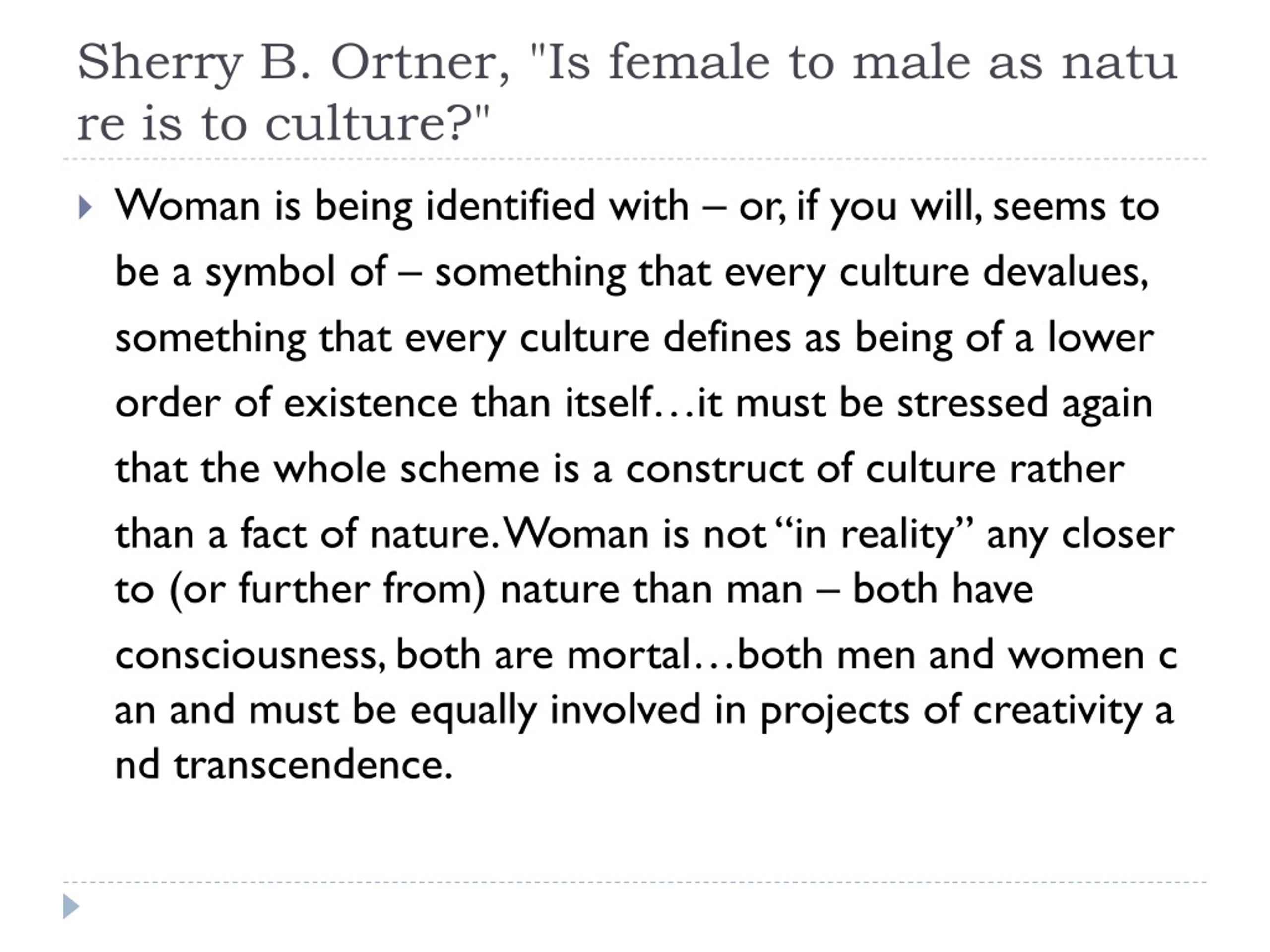
Task: Click the blue triangle icon at slide footer
Action: (x=71, y=906)
